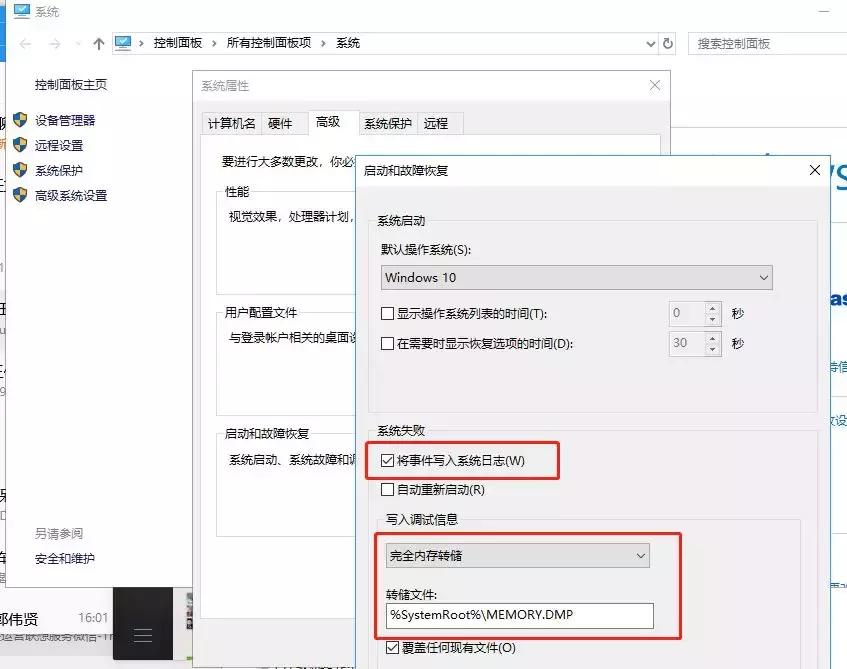The image size is (847, 669).
Task: Click the 远程设置 shield icon
Action: pyautogui.click(x=22, y=142)
